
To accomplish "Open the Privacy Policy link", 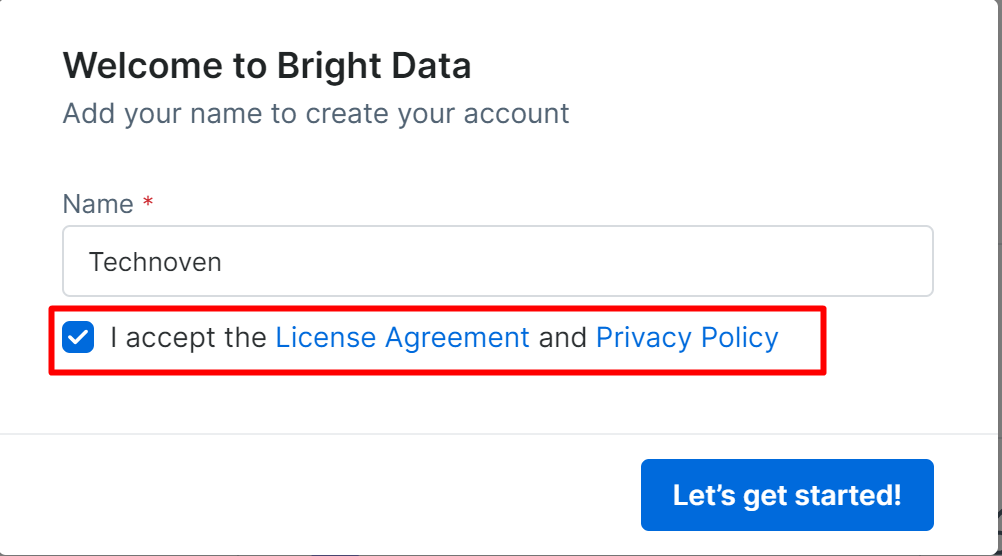I will point(687,338).
